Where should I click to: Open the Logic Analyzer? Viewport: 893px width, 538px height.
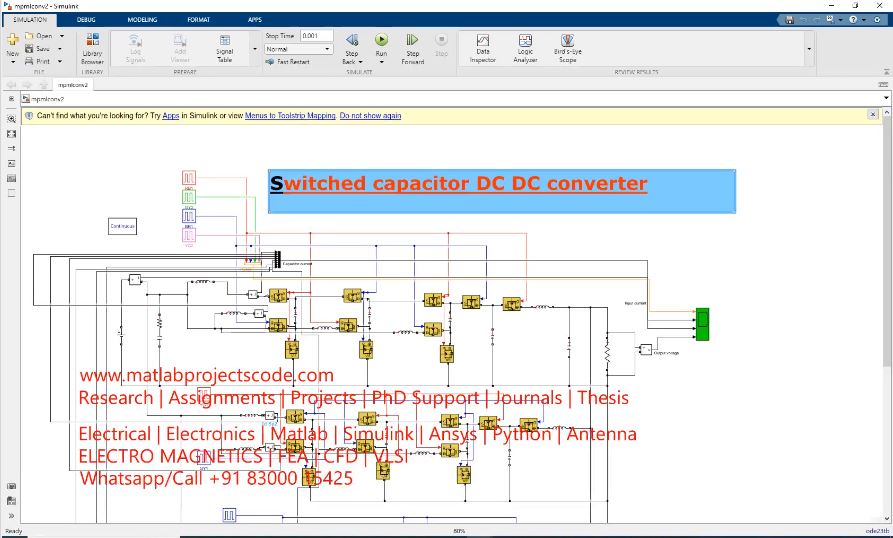point(525,48)
